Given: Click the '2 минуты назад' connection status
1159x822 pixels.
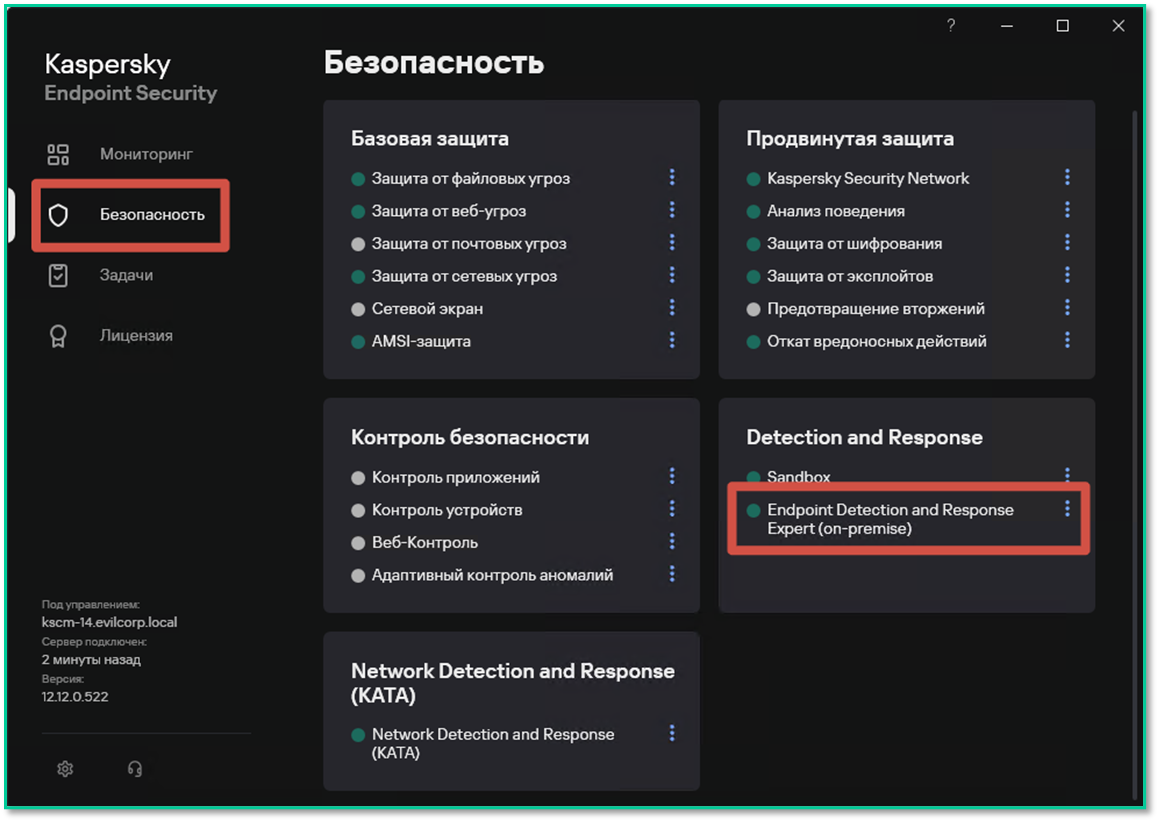Looking at the screenshot, I should (91, 659).
